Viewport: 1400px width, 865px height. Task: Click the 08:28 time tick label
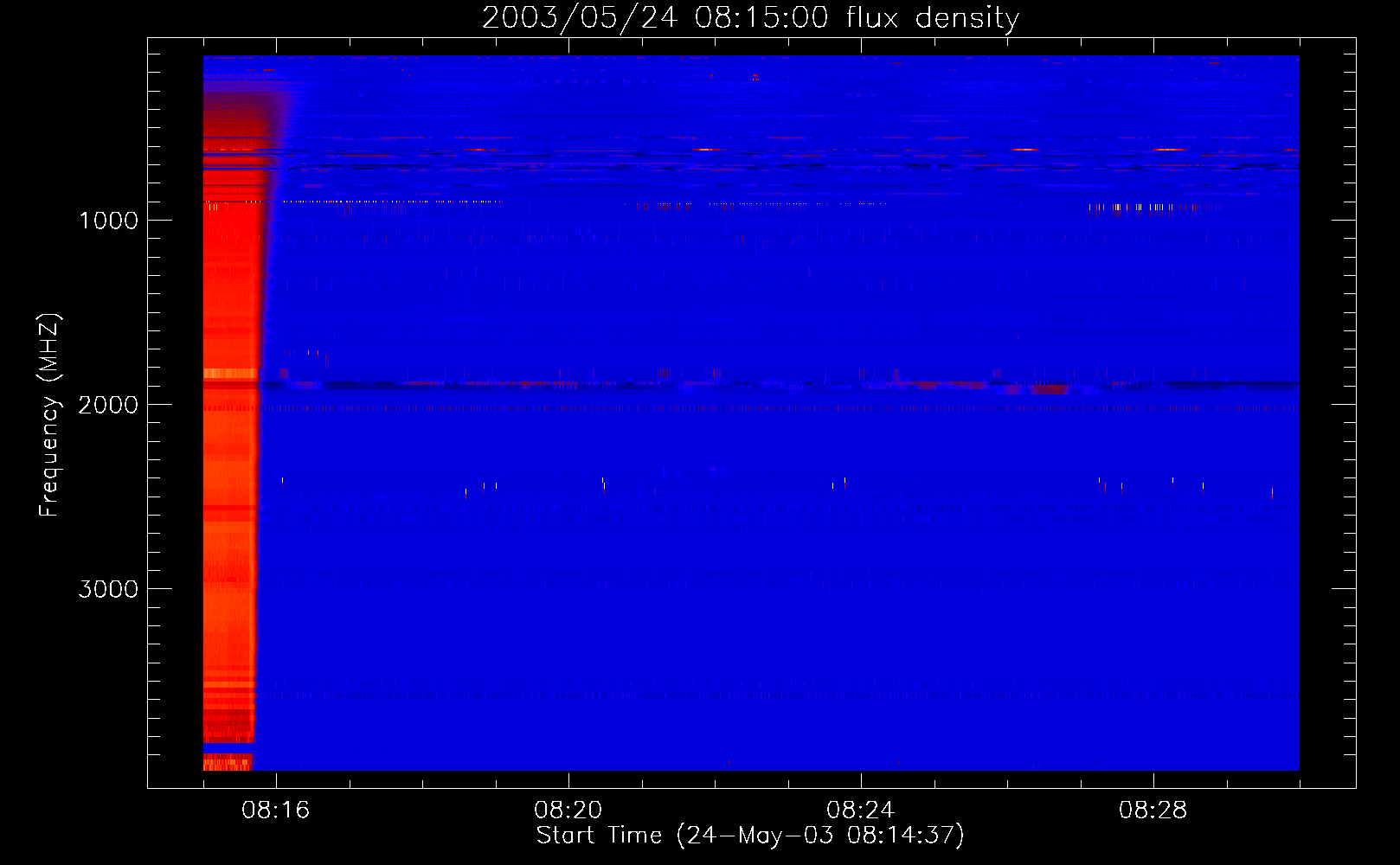(x=1153, y=811)
